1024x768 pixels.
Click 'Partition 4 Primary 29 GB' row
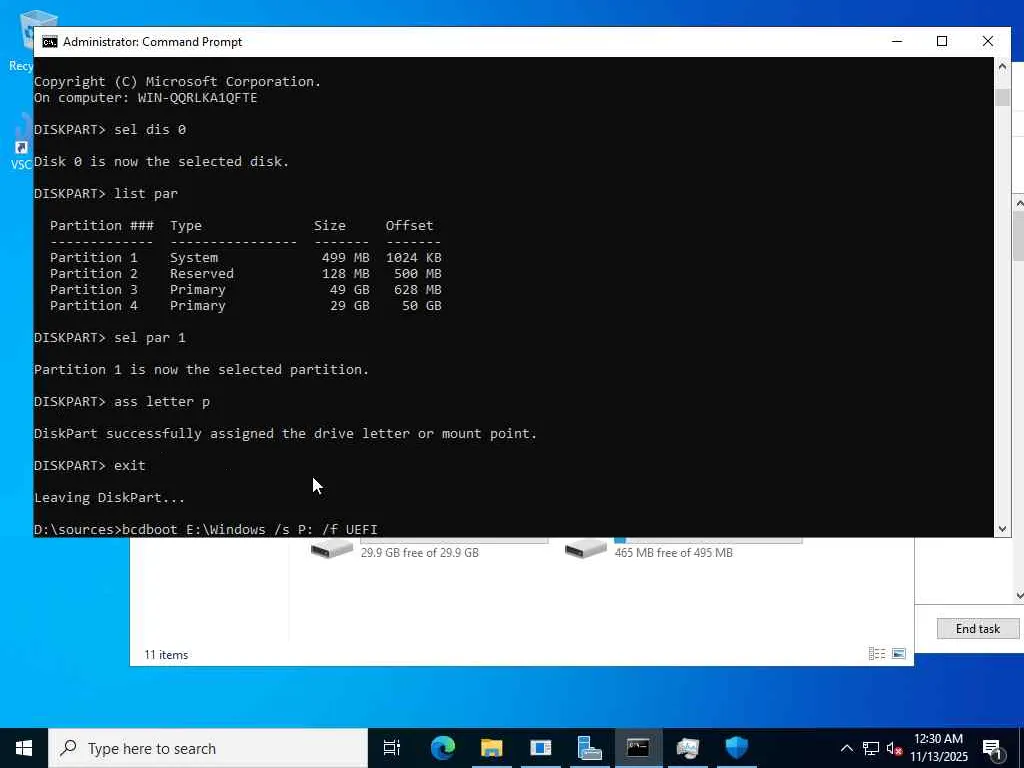[246, 306]
